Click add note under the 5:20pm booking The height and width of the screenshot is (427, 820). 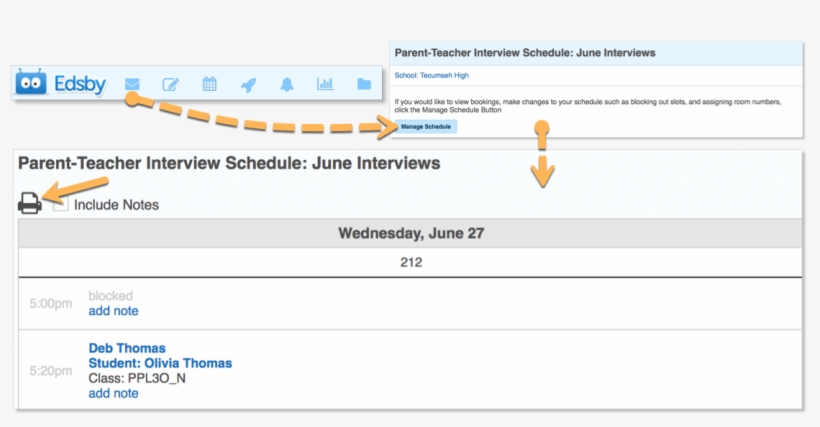tap(113, 393)
